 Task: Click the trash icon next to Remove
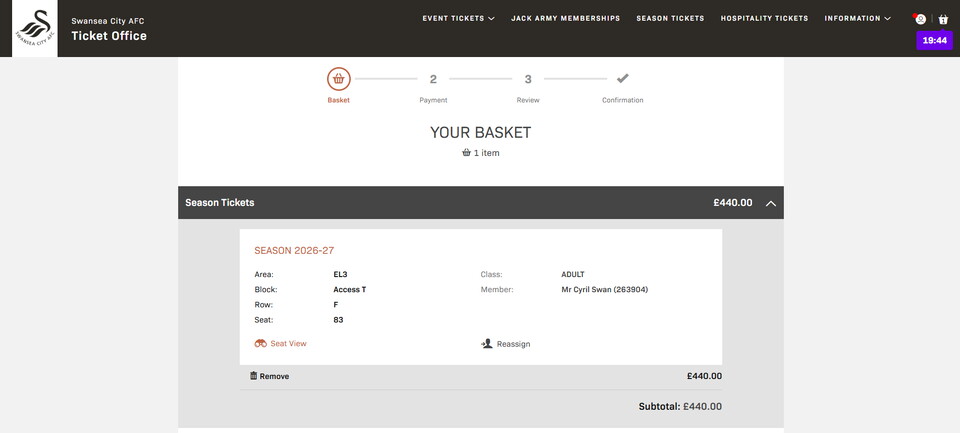point(254,376)
